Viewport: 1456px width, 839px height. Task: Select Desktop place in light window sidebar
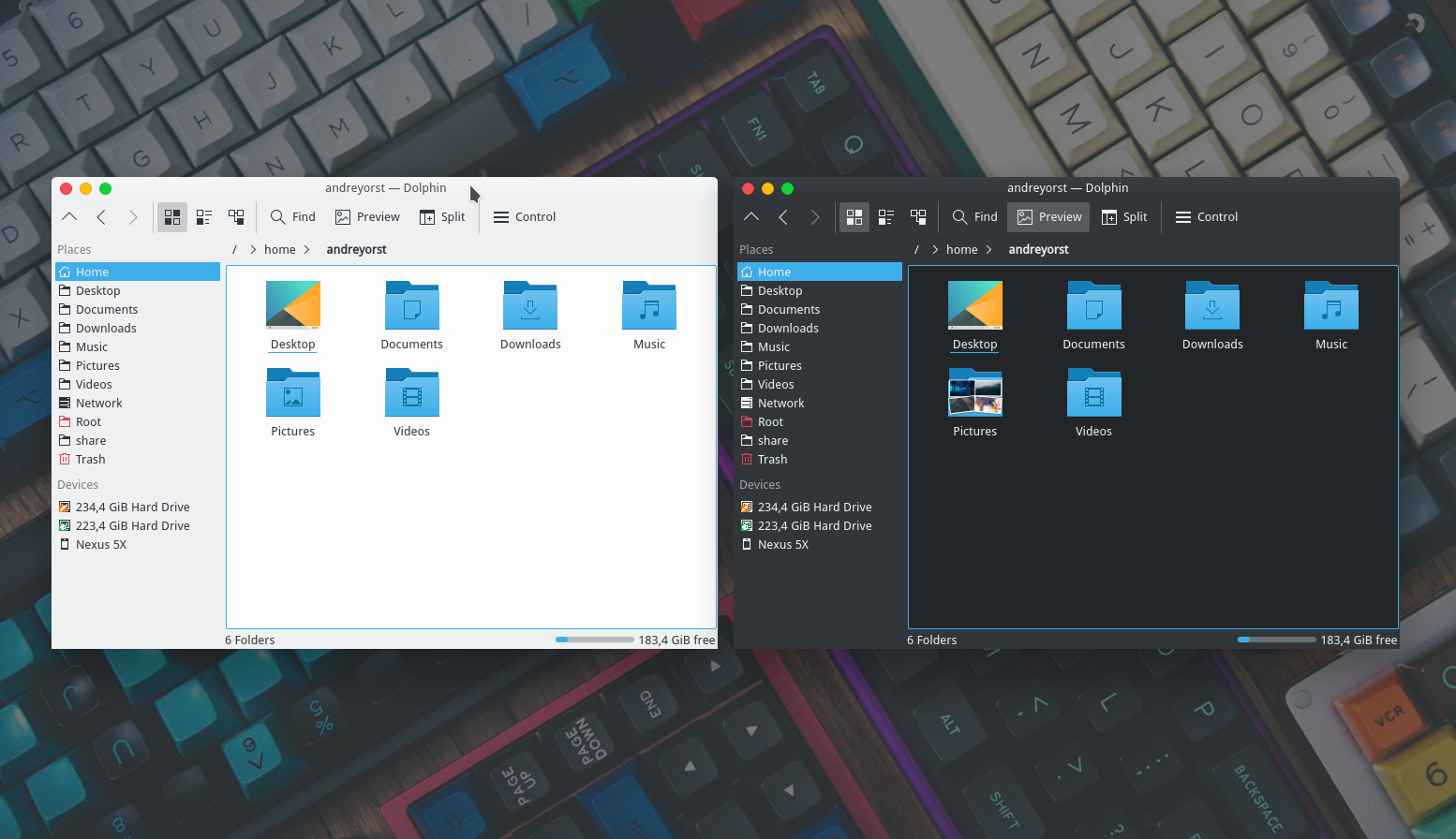click(138, 290)
